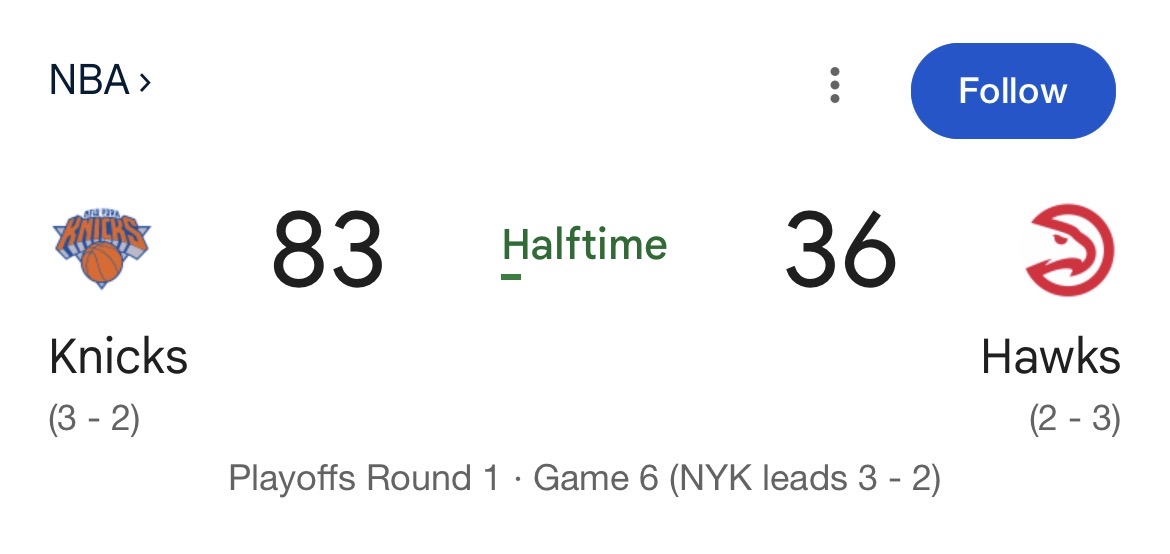Click the basketball in the Knicks logo

101,263
